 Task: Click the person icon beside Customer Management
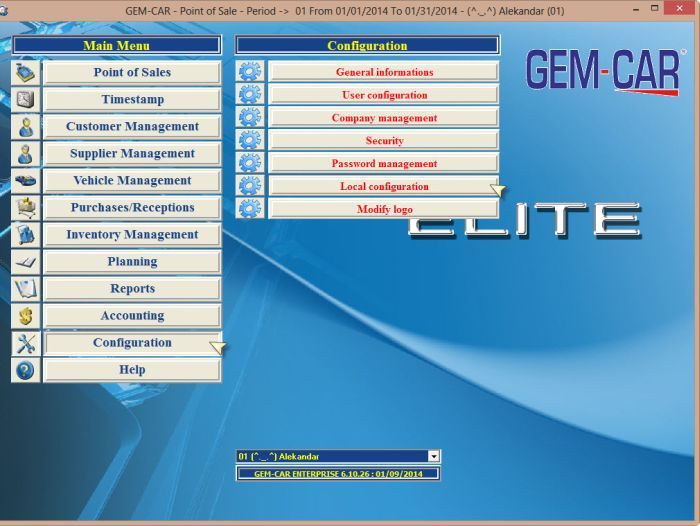(x=26, y=126)
